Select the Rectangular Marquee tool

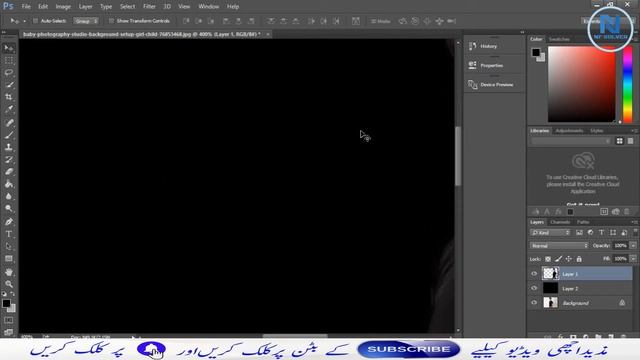(x=9, y=60)
